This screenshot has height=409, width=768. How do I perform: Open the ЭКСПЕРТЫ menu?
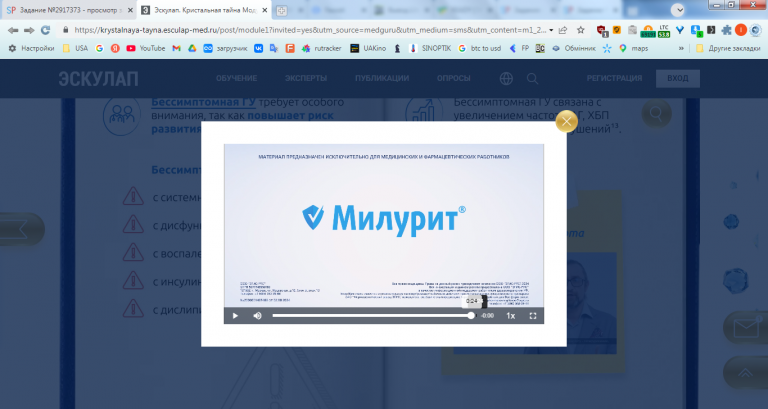(x=306, y=78)
